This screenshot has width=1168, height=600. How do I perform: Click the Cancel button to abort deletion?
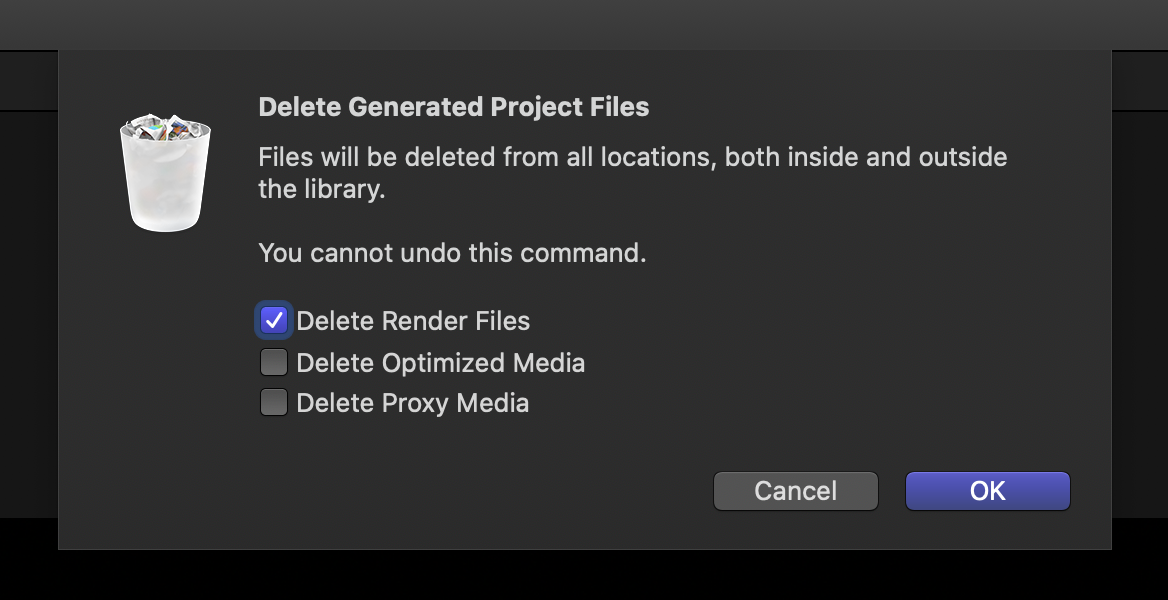click(795, 491)
